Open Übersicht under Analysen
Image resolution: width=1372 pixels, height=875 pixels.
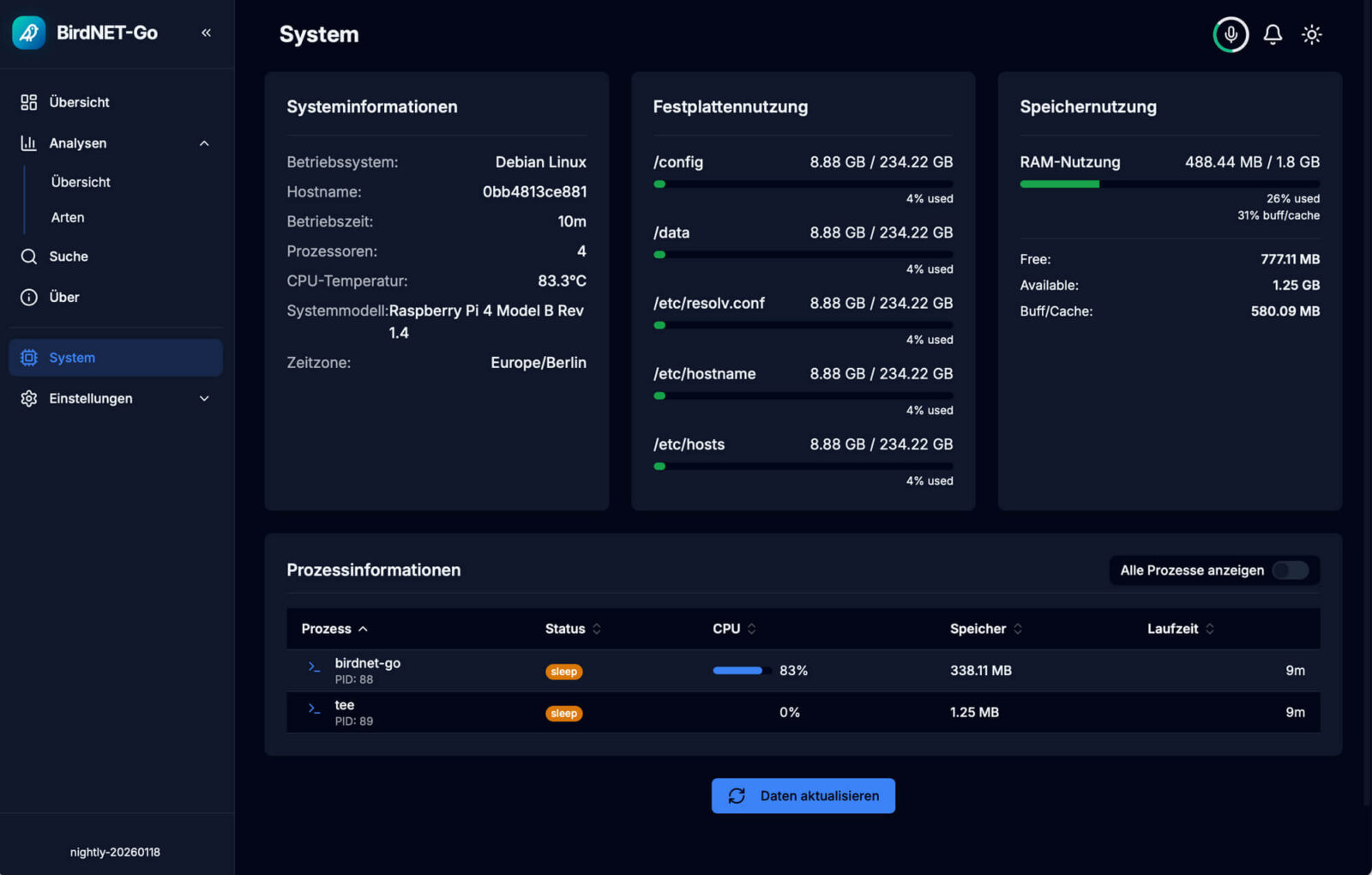tap(81, 182)
